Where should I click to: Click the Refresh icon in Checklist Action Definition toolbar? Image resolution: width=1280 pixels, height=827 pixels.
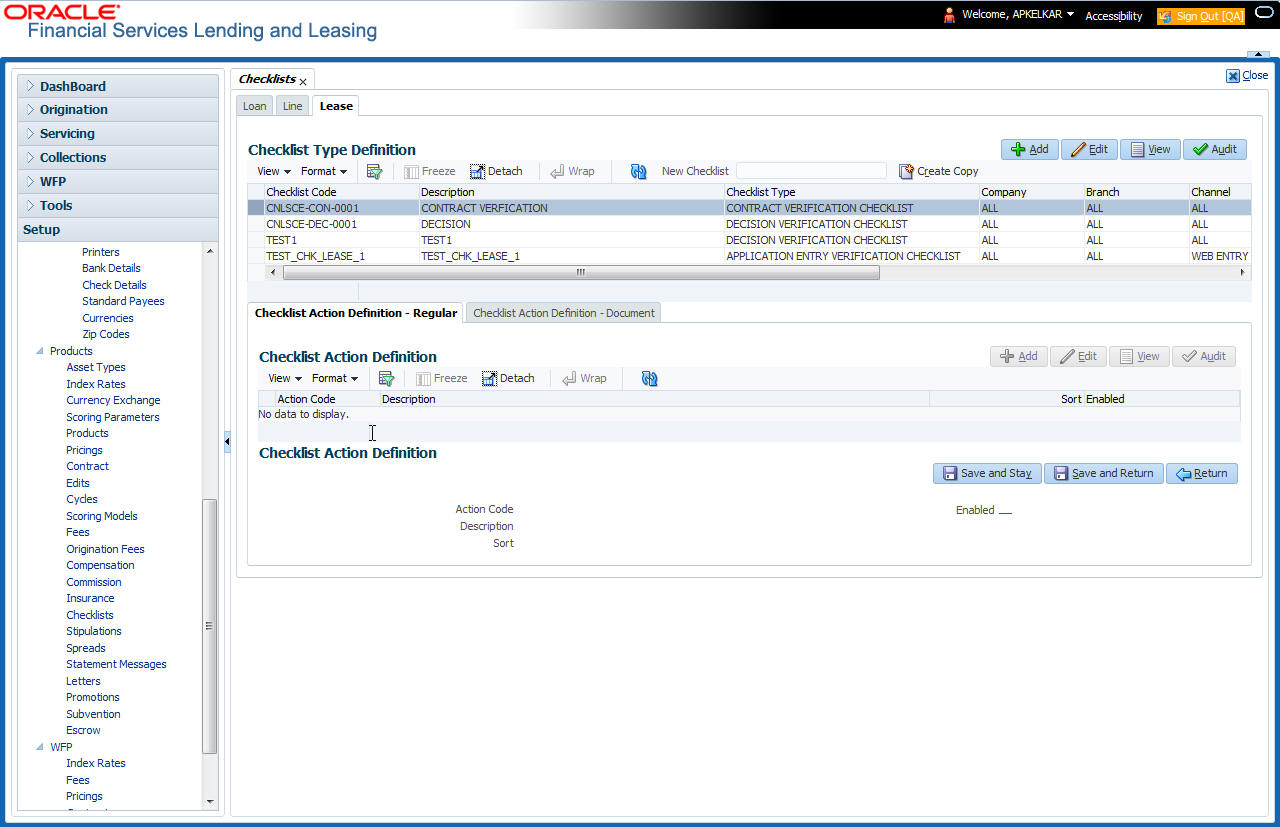click(650, 378)
